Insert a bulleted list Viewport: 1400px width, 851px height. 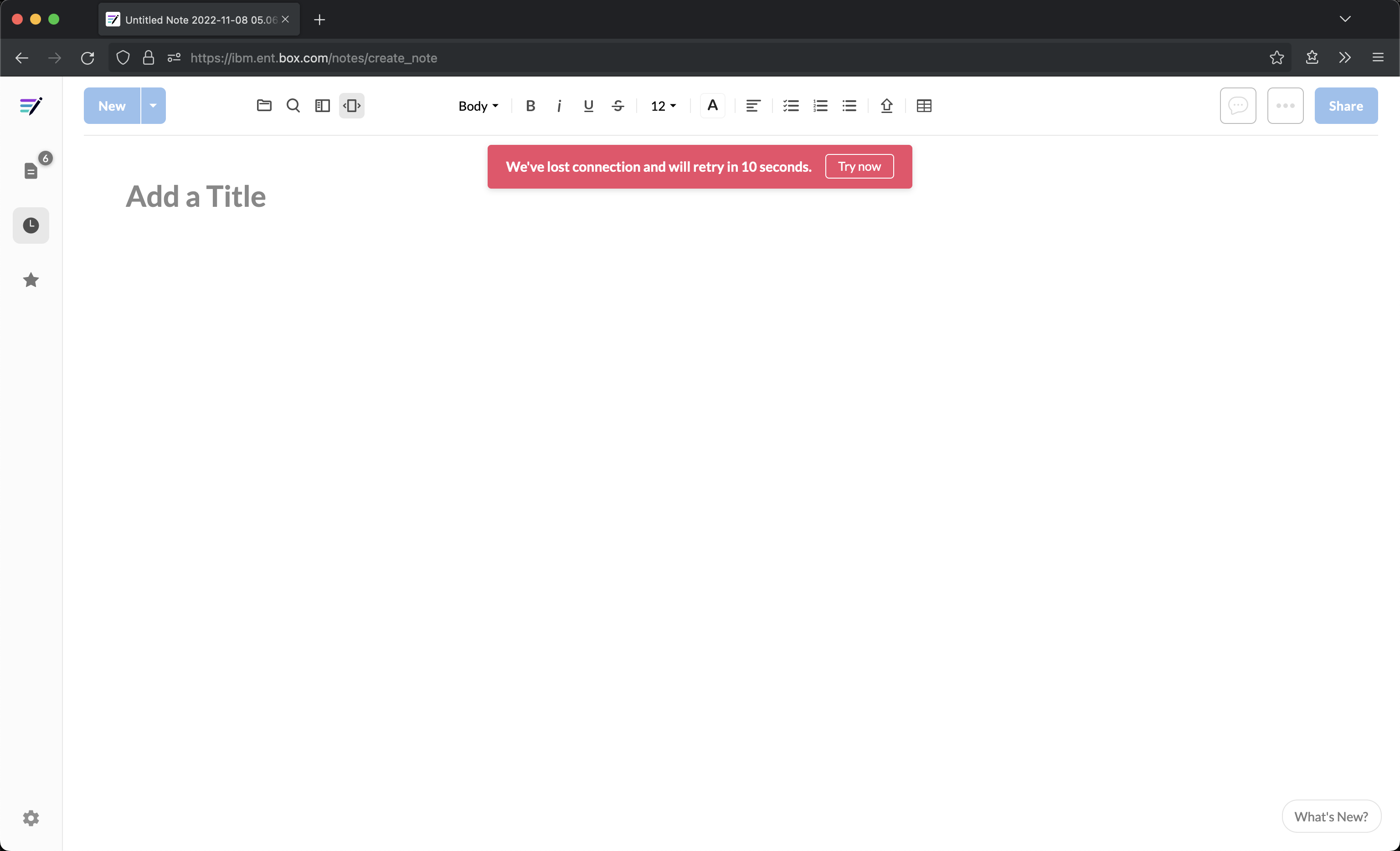coord(849,106)
